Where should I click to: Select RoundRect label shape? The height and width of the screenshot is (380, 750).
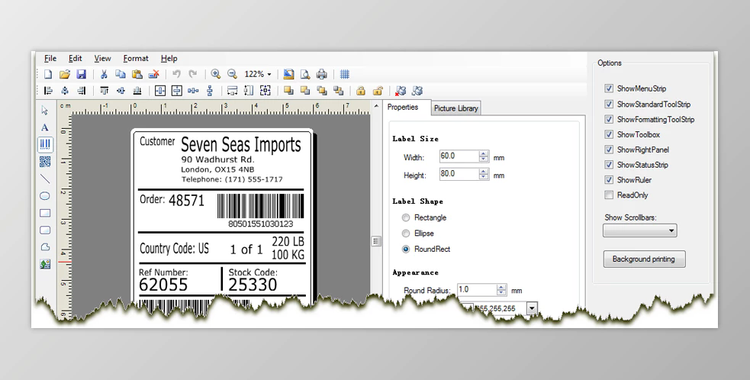tap(406, 249)
